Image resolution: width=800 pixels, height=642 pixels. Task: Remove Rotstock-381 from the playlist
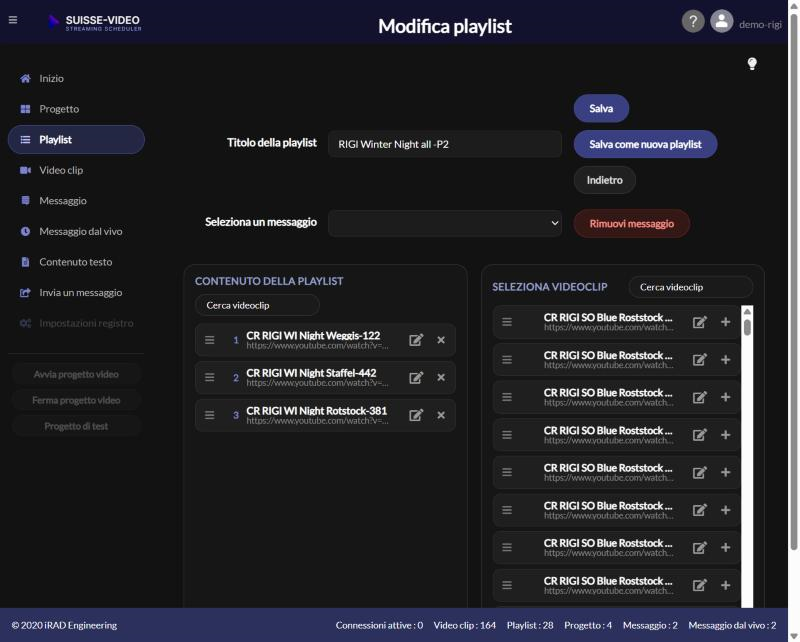click(x=441, y=415)
